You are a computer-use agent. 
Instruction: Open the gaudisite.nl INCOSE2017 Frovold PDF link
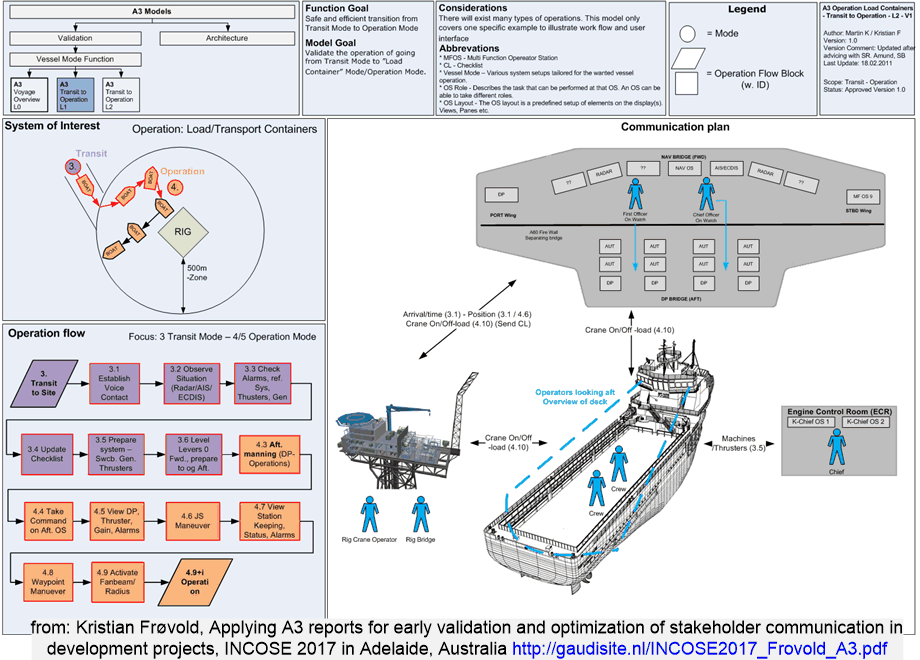[699, 649]
